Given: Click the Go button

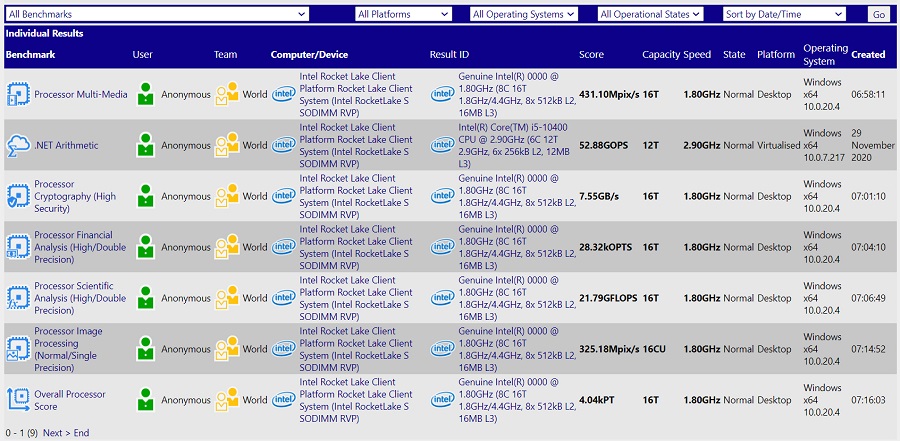Looking at the screenshot, I should (879, 15).
